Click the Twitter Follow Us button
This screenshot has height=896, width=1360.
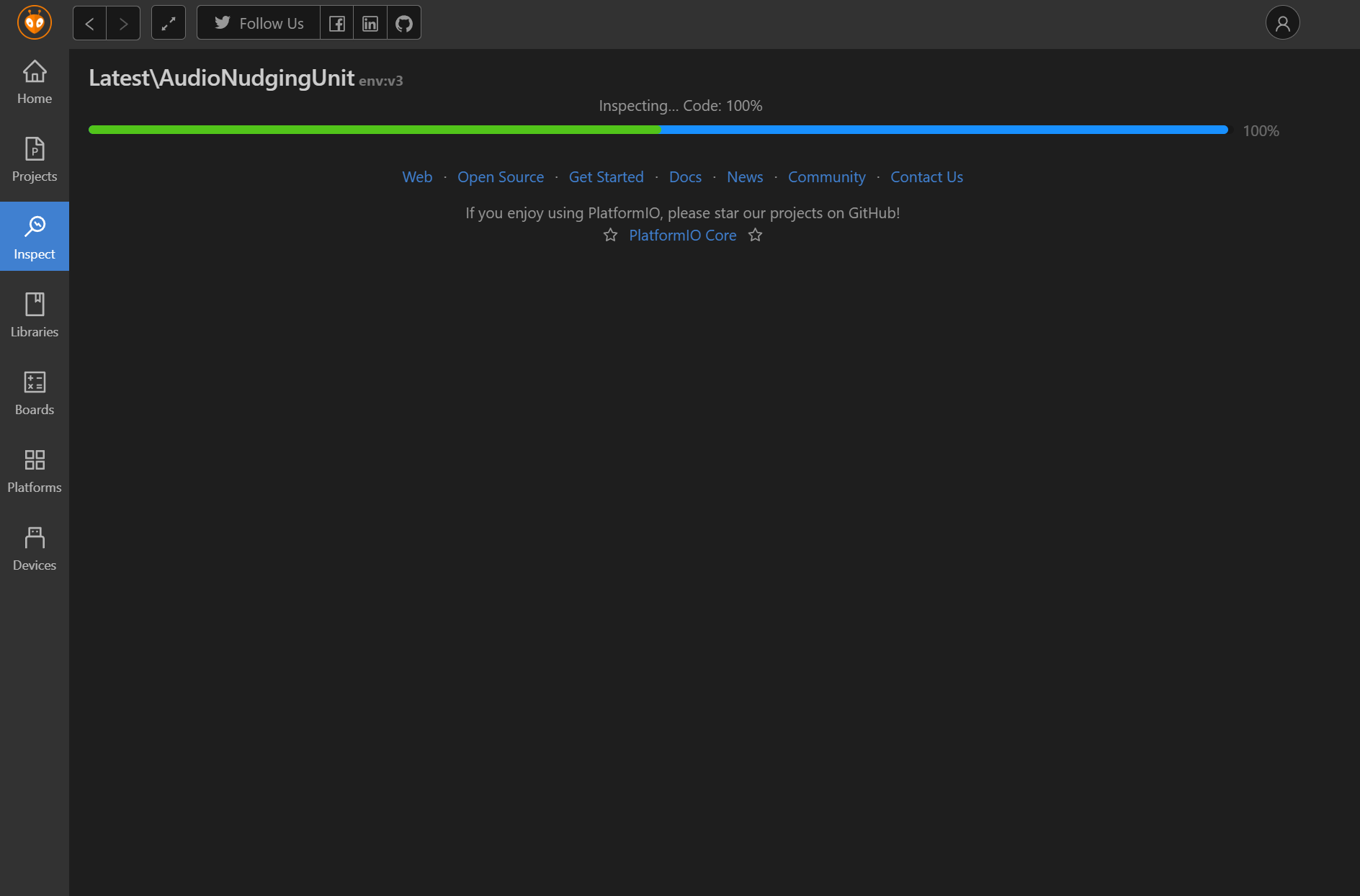(259, 23)
